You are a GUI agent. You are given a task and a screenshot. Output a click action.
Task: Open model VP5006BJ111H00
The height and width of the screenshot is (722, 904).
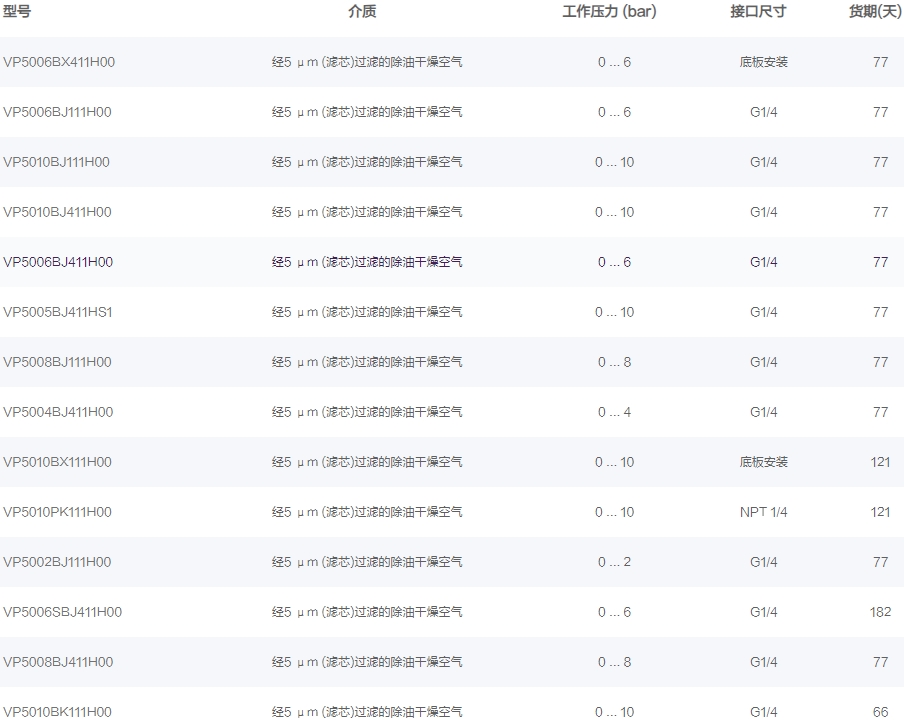click(x=57, y=112)
